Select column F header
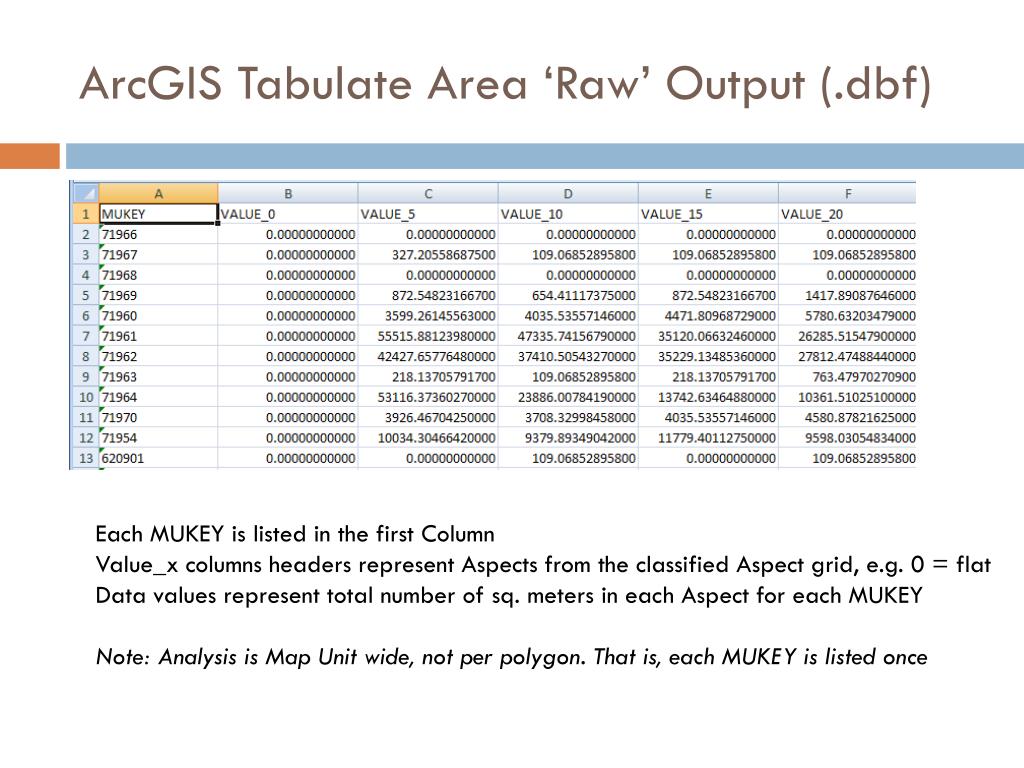The width and height of the screenshot is (1024, 768). [848, 193]
